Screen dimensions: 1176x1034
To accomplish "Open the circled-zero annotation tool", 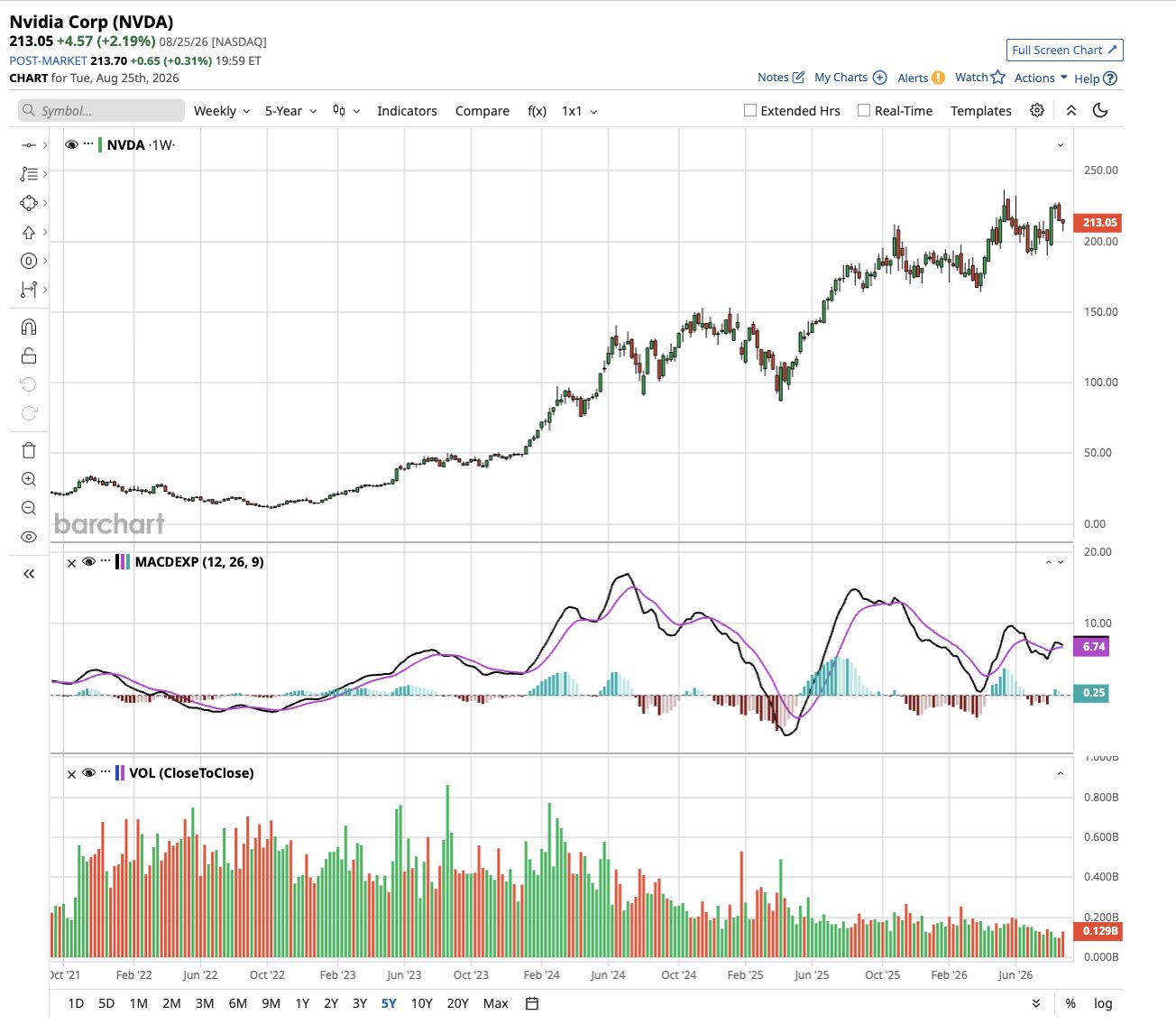I will coord(29,261).
